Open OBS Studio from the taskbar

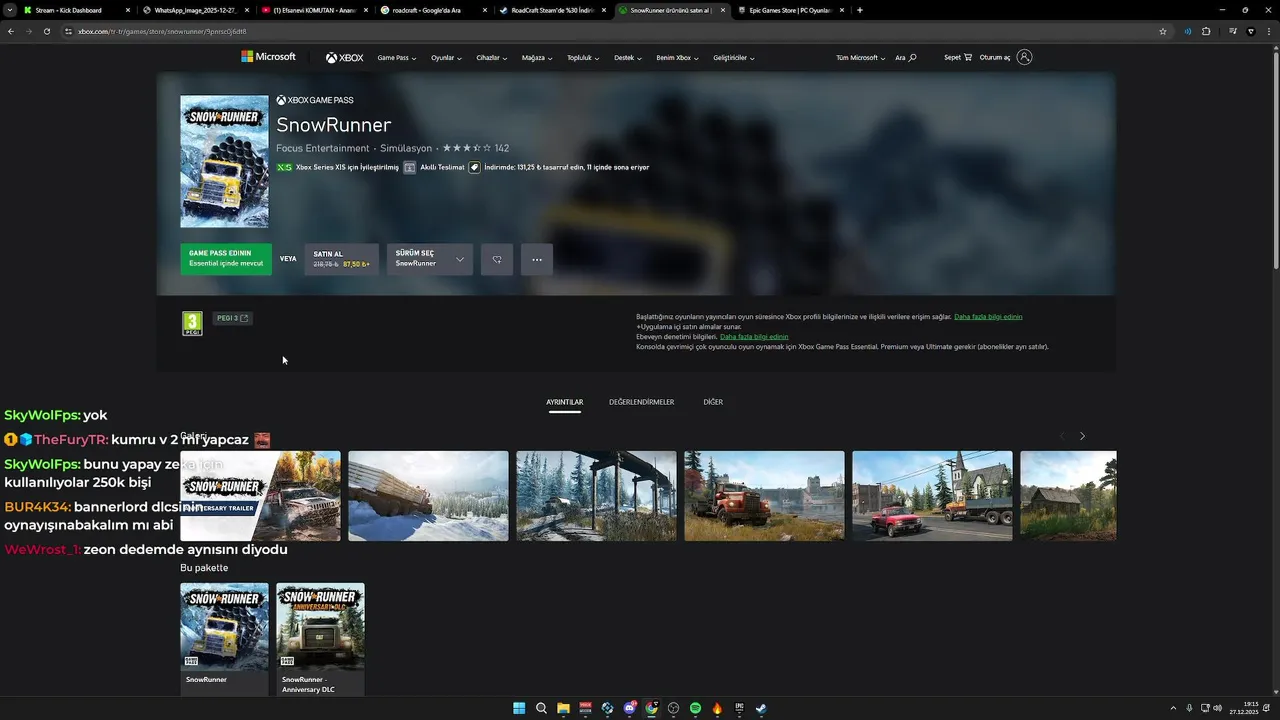coord(673,708)
